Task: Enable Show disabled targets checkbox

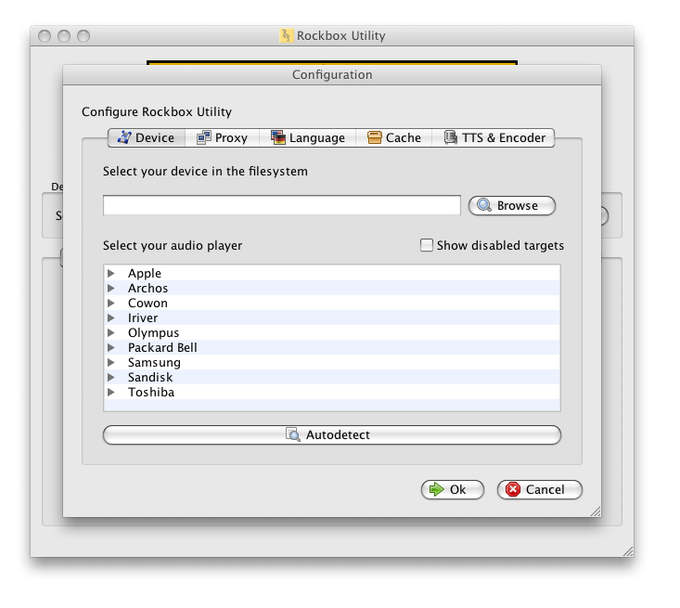Action: pos(426,245)
